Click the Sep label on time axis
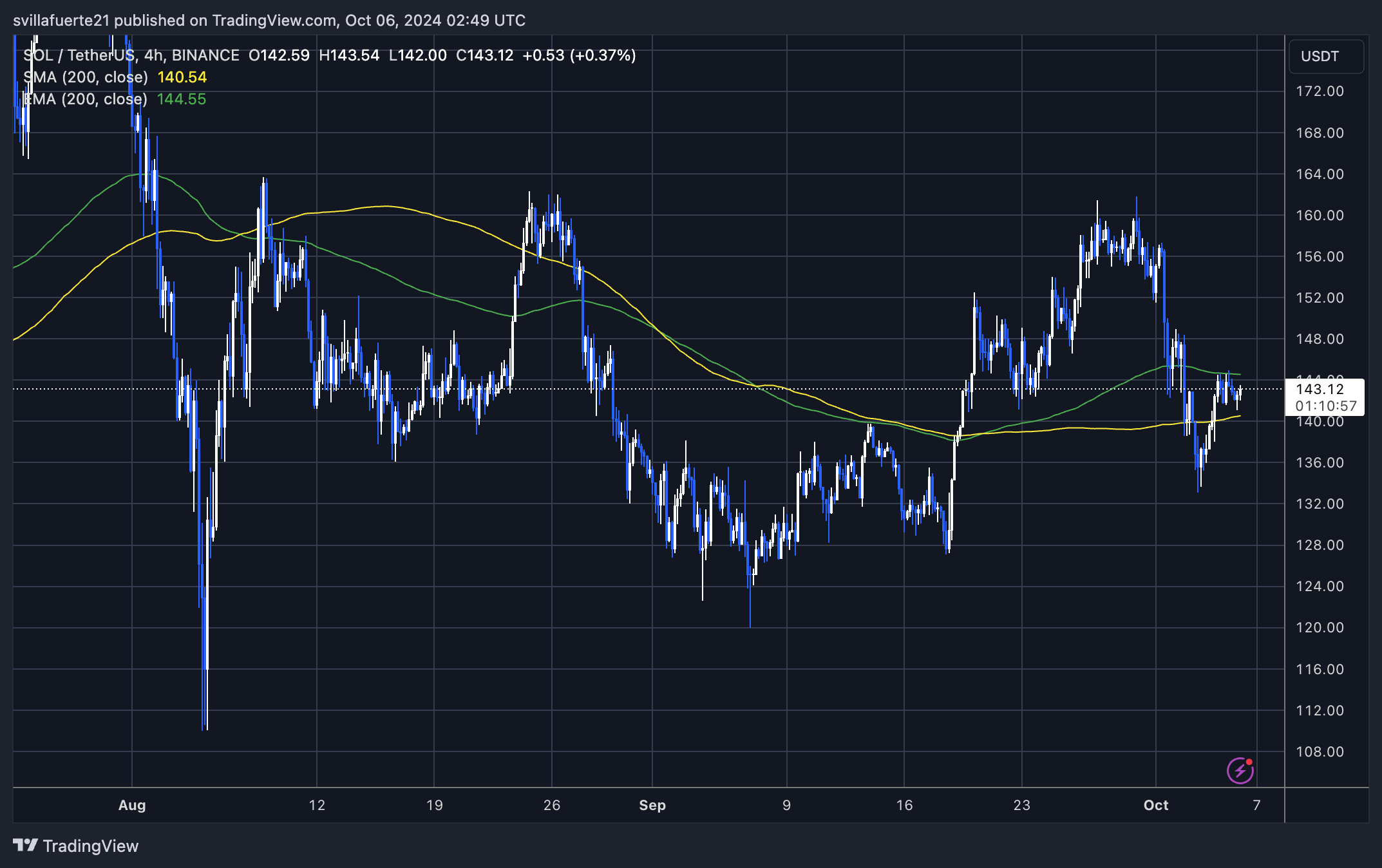The image size is (1382, 868). click(x=652, y=805)
